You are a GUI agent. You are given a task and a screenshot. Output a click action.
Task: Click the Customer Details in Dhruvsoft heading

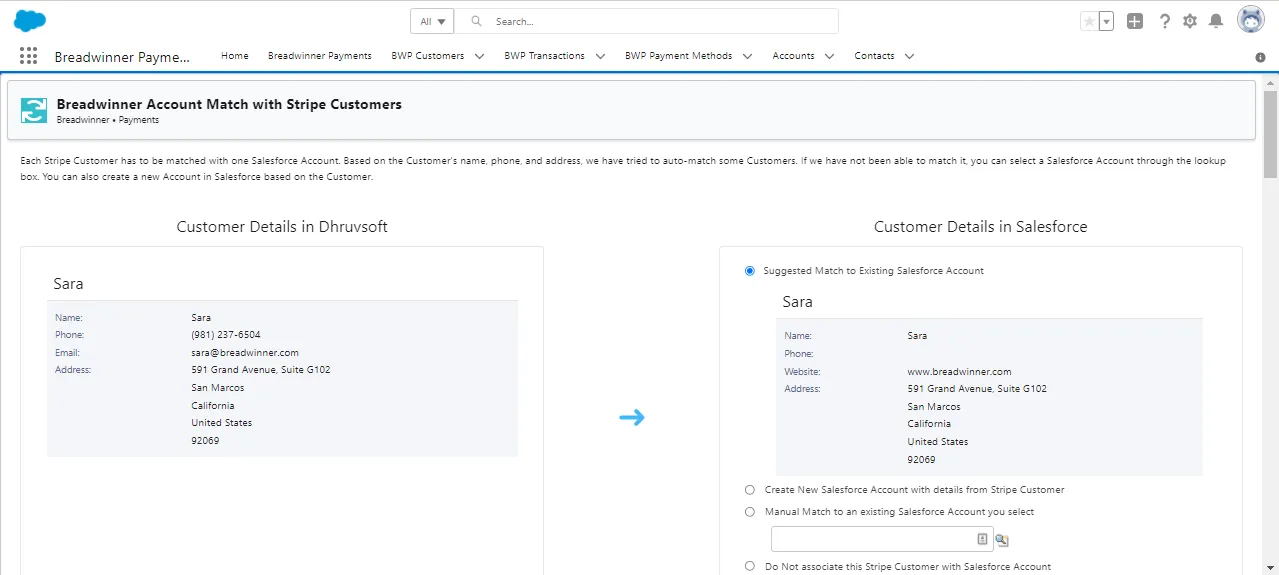click(x=282, y=227)
